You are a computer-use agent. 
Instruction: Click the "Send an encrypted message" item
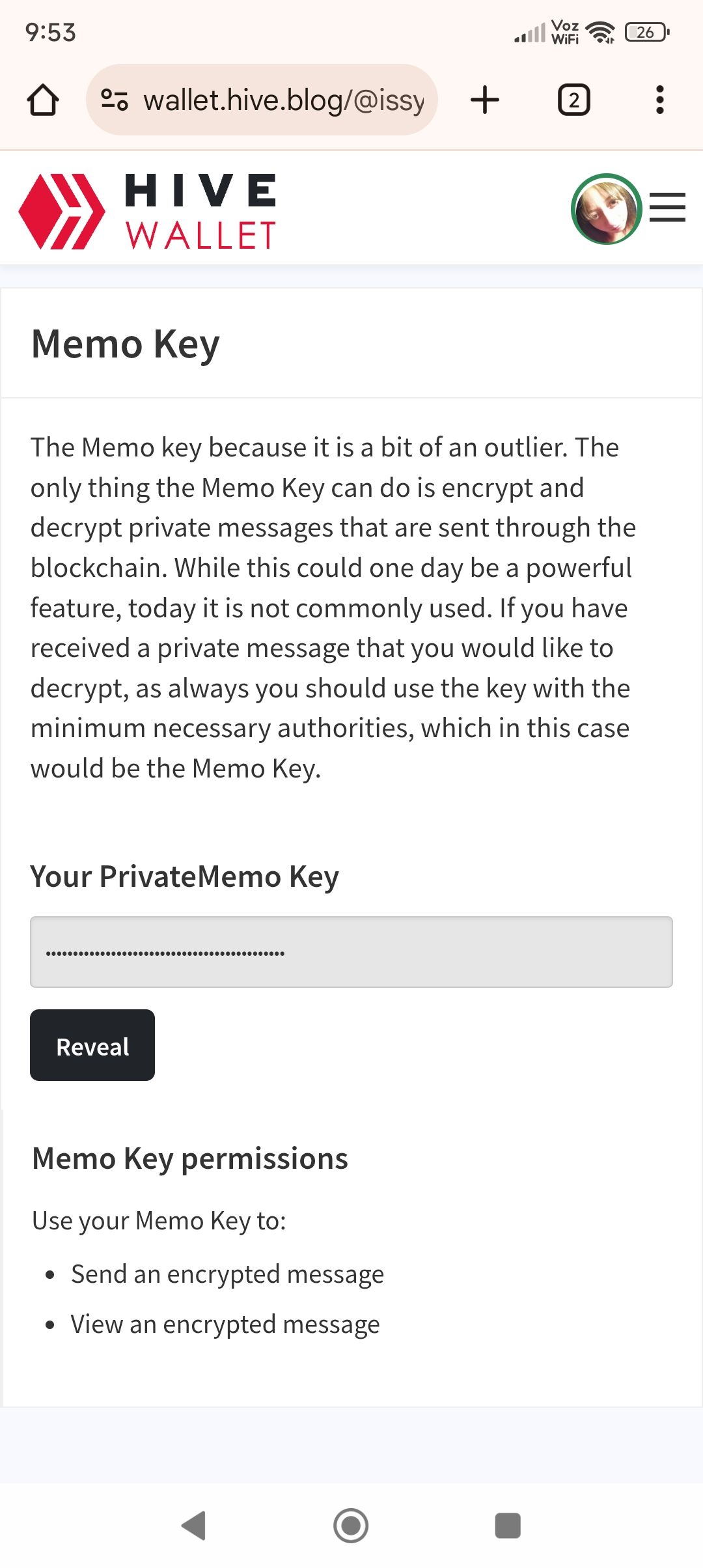click(227, 1274)
